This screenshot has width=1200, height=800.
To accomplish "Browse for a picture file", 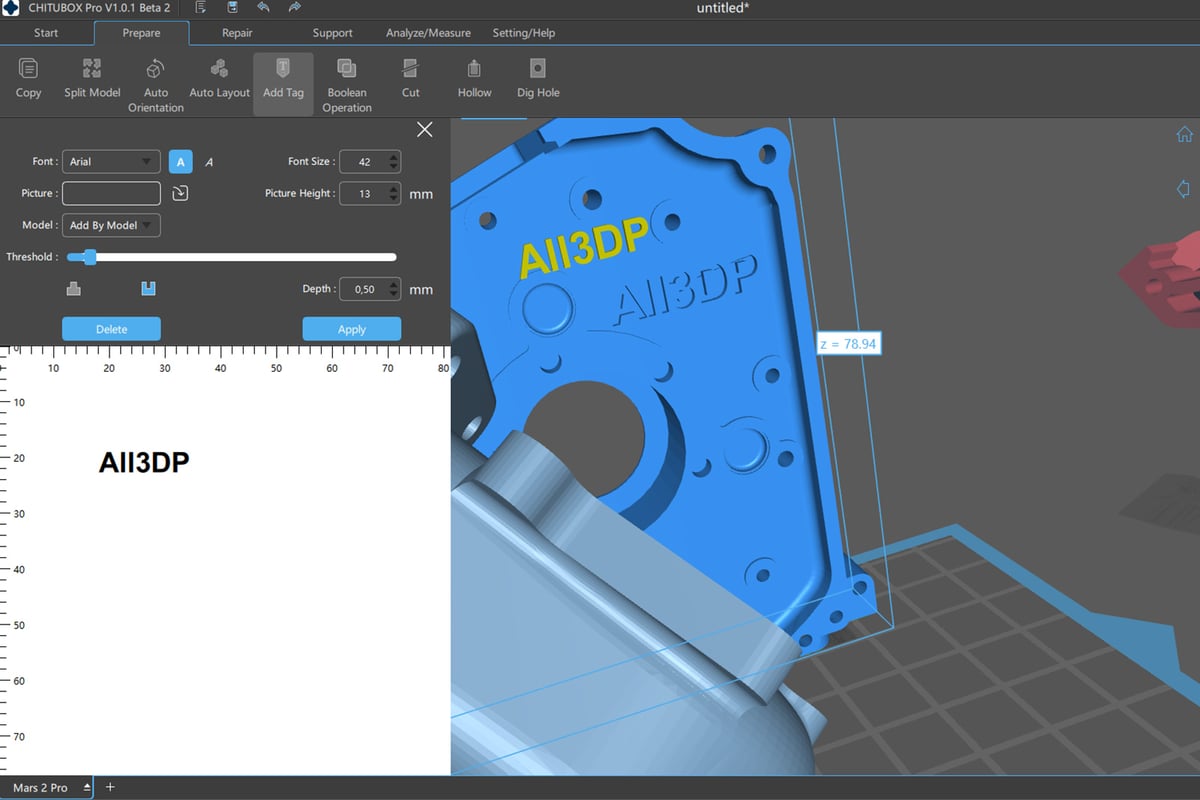I will 180,193.
